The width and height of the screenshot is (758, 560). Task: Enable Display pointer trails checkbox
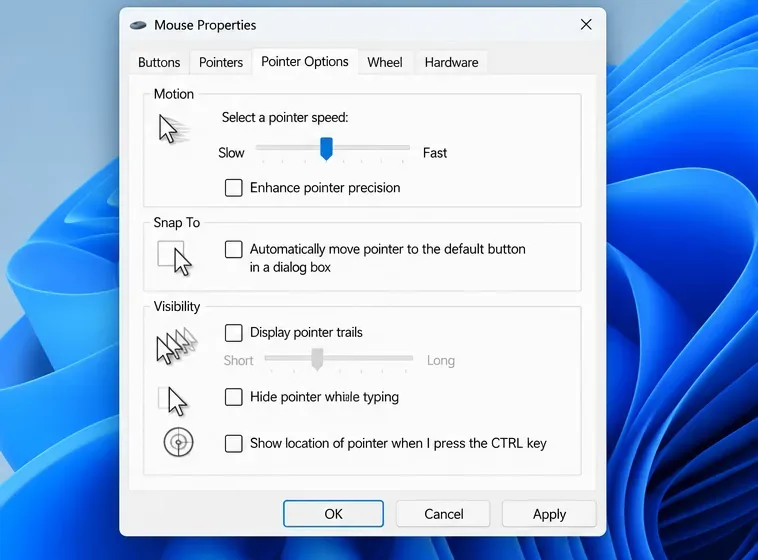click(x=233, y=333)
